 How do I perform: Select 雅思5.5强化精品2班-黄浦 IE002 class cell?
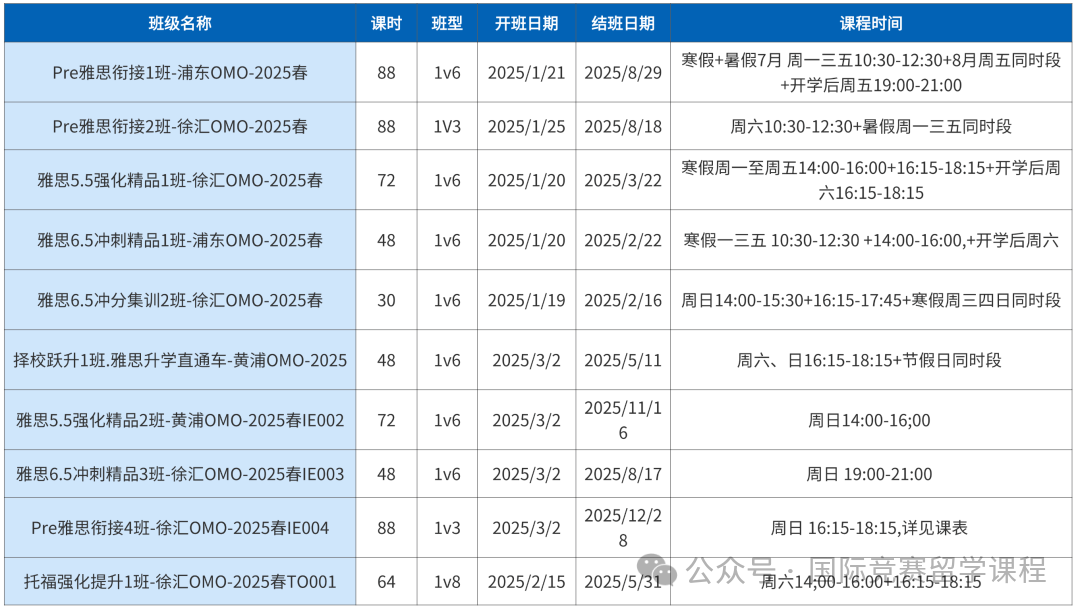click(180, 421)
